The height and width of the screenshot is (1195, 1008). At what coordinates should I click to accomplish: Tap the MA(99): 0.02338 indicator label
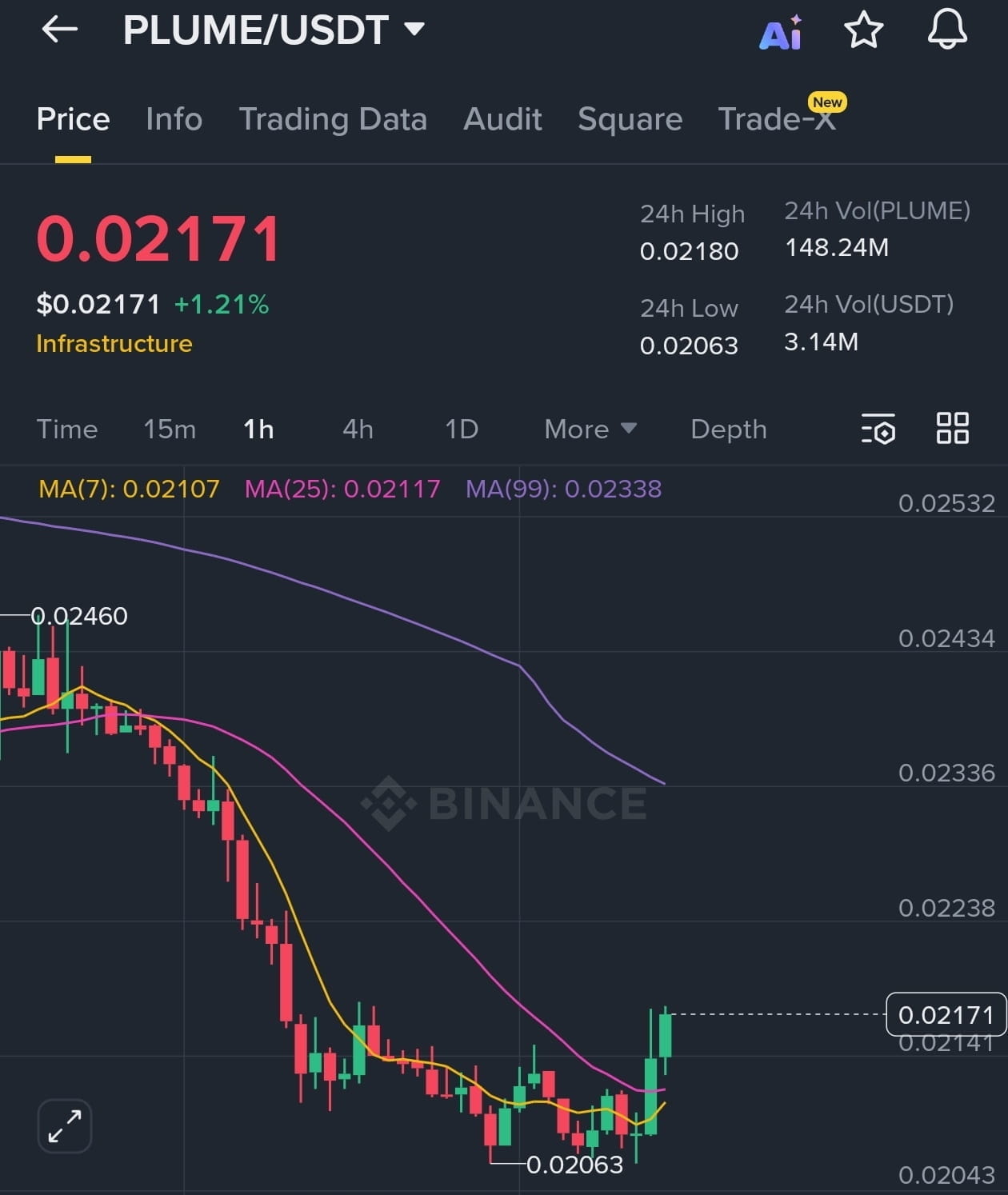click(564, 489)
